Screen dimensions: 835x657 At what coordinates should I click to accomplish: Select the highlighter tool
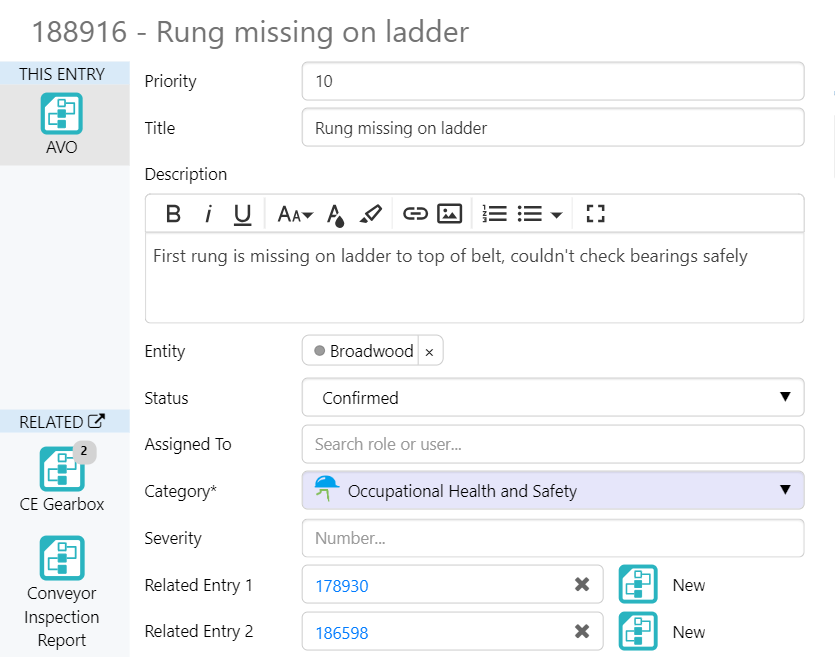[x=370, y=213]
